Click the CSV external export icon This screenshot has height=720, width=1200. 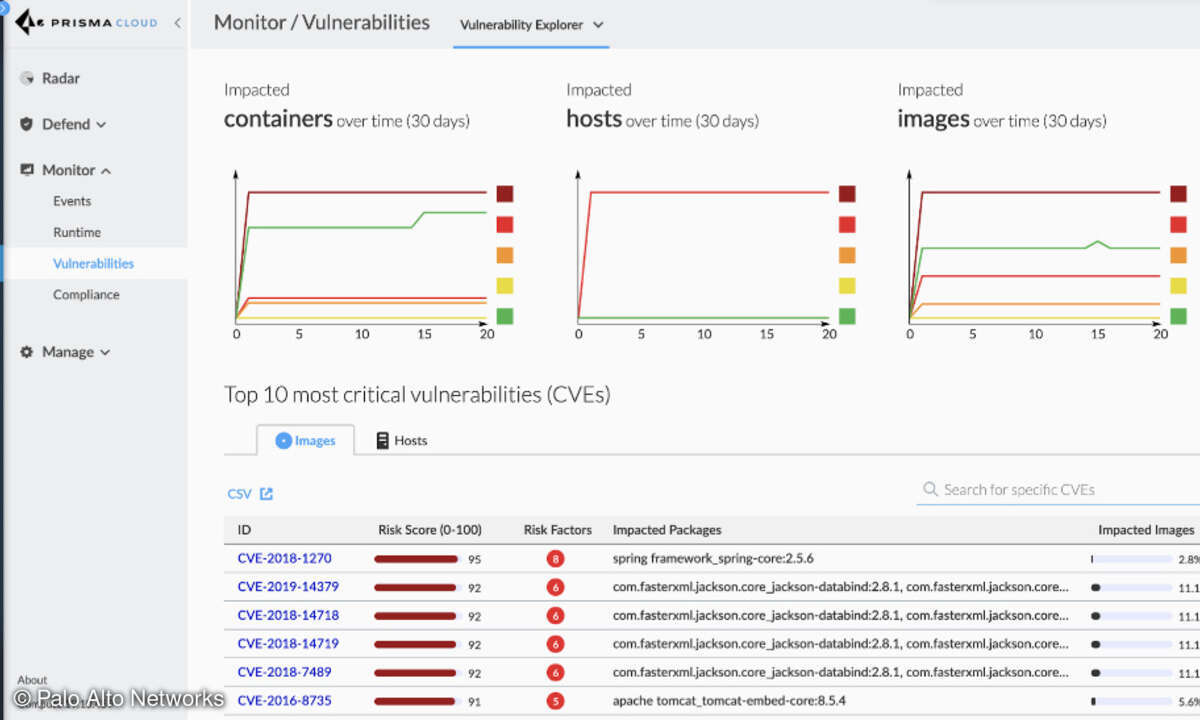point(266,494)
